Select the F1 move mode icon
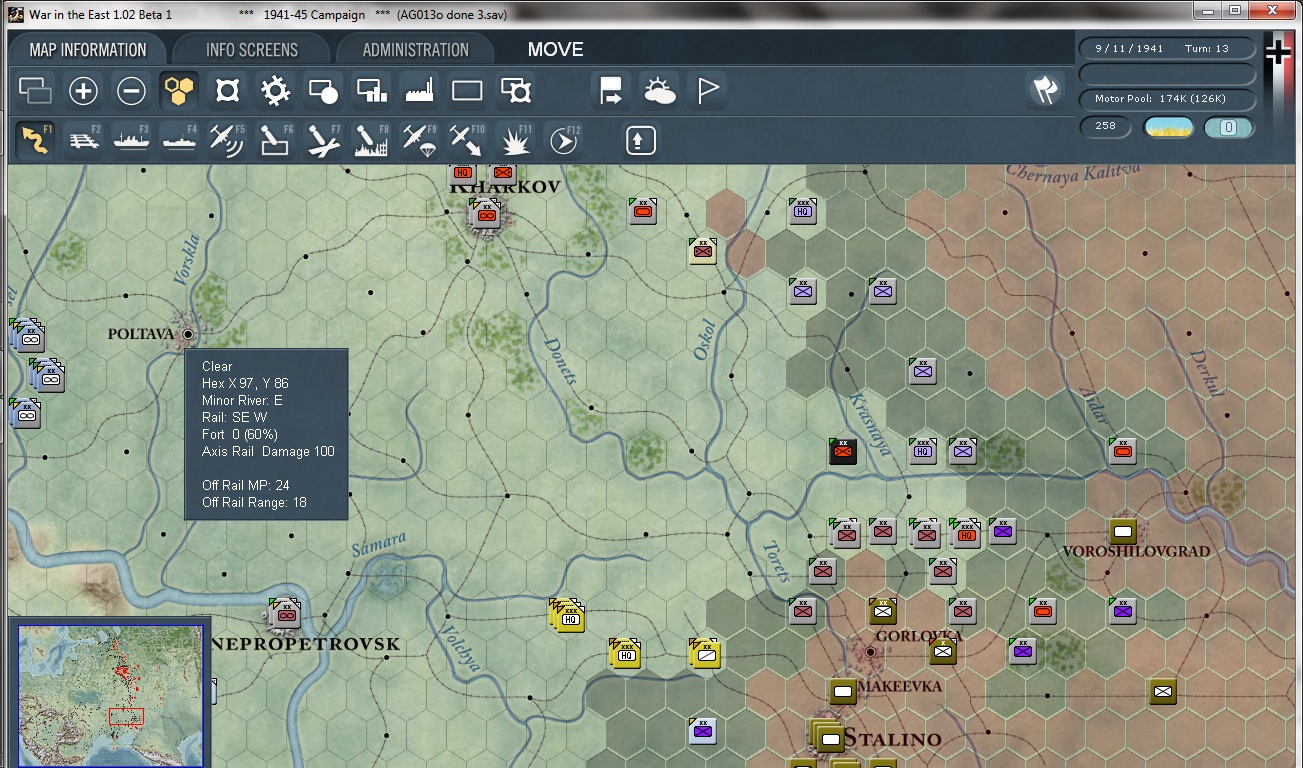 pos(36,140)
